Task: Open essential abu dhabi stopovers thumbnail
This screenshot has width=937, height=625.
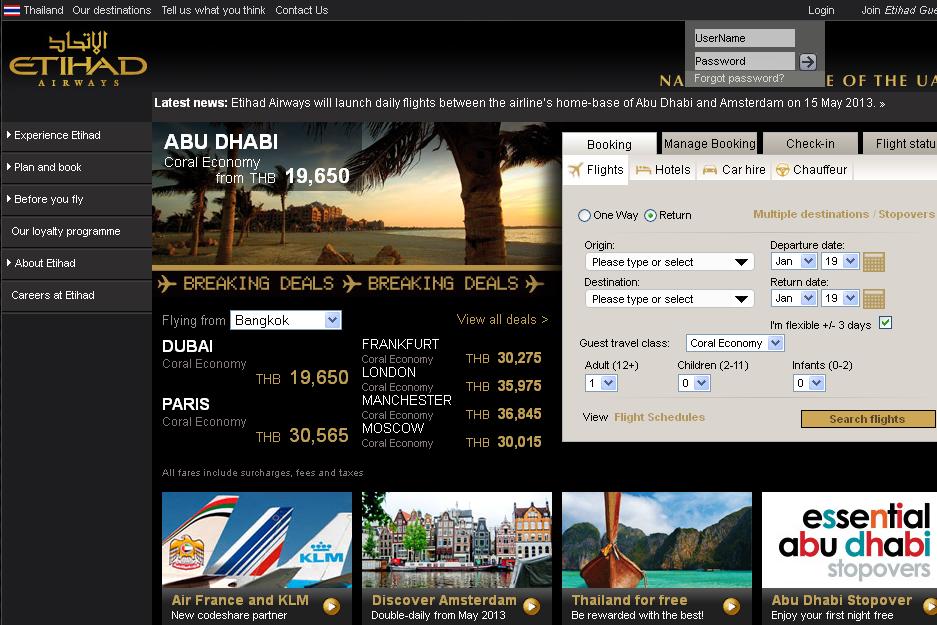Action: [849, 540]
